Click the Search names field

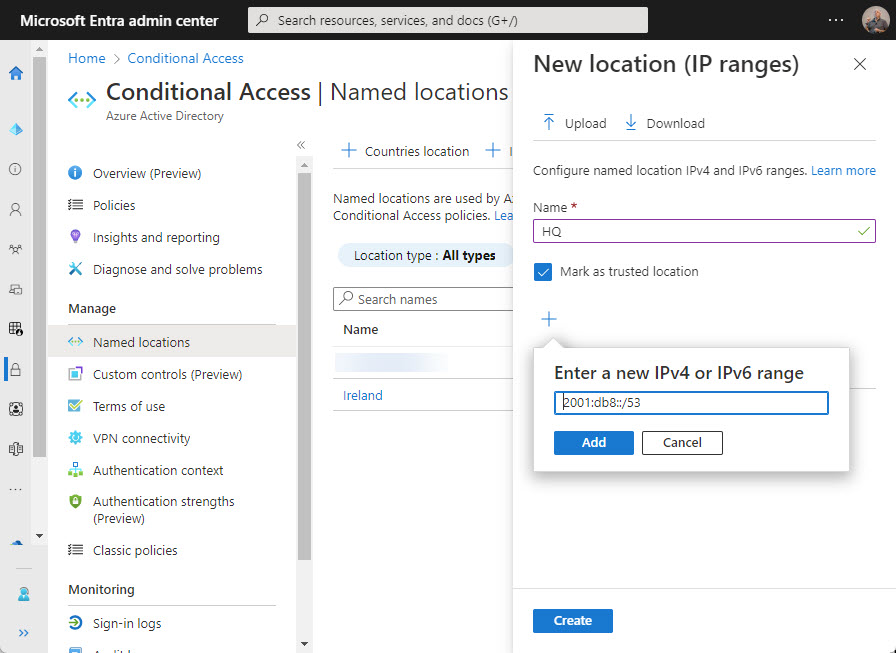pyautogui.click(x=423, y=299)
